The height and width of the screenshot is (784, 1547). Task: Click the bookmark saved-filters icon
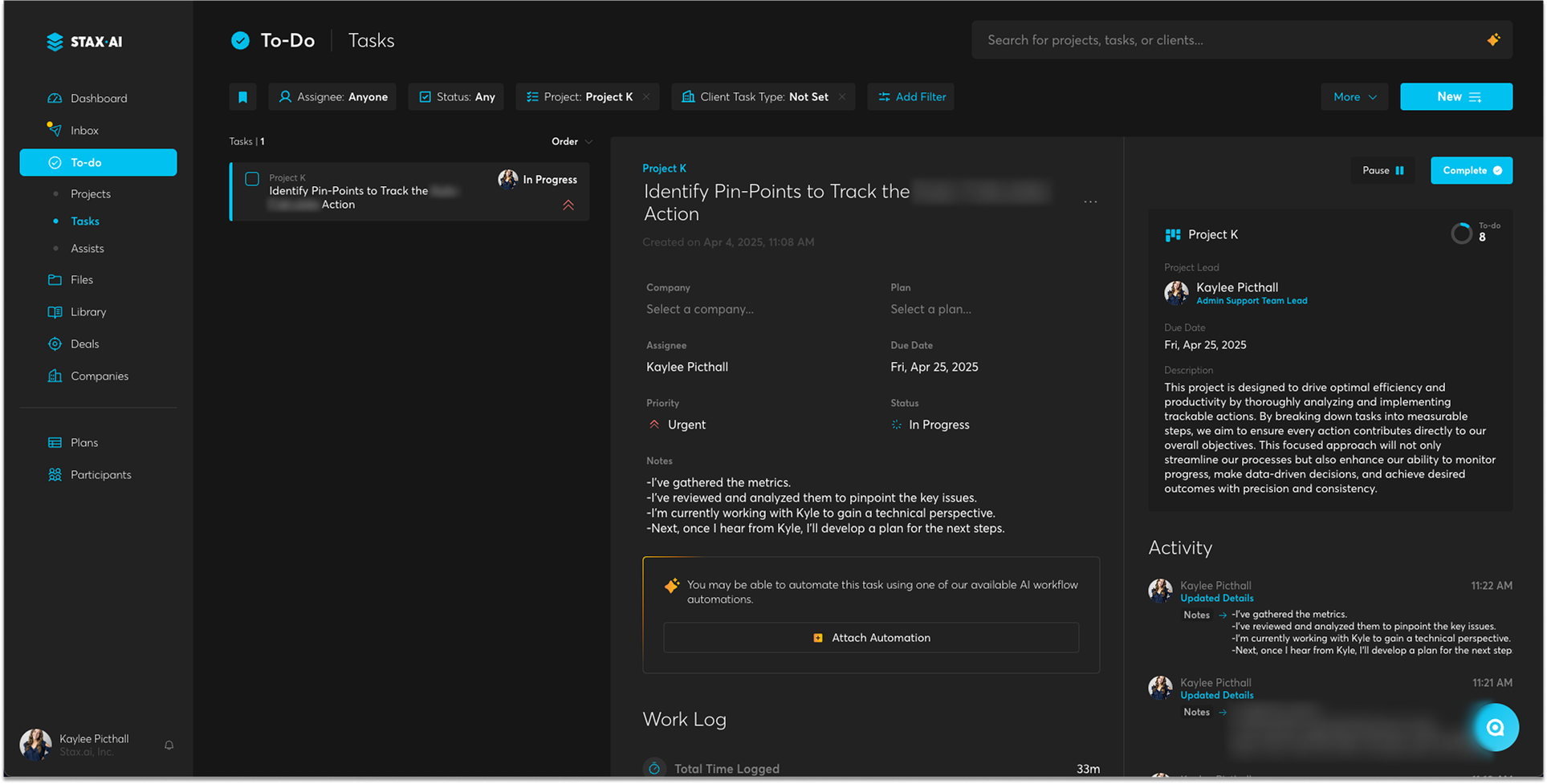(x=242, y=97)
